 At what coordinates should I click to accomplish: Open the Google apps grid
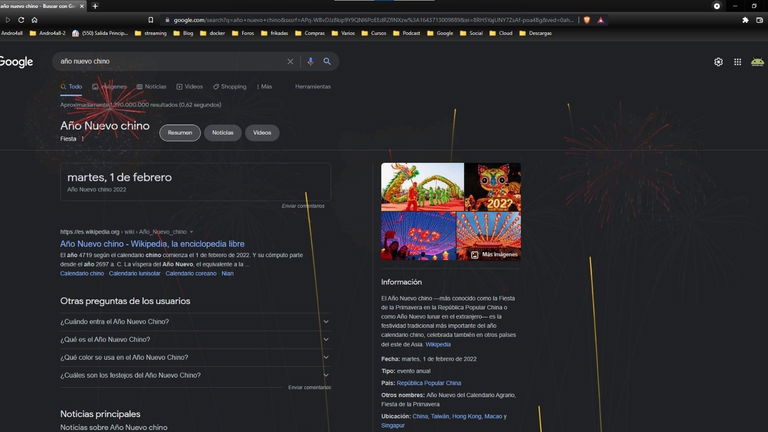tap(738, 62)
